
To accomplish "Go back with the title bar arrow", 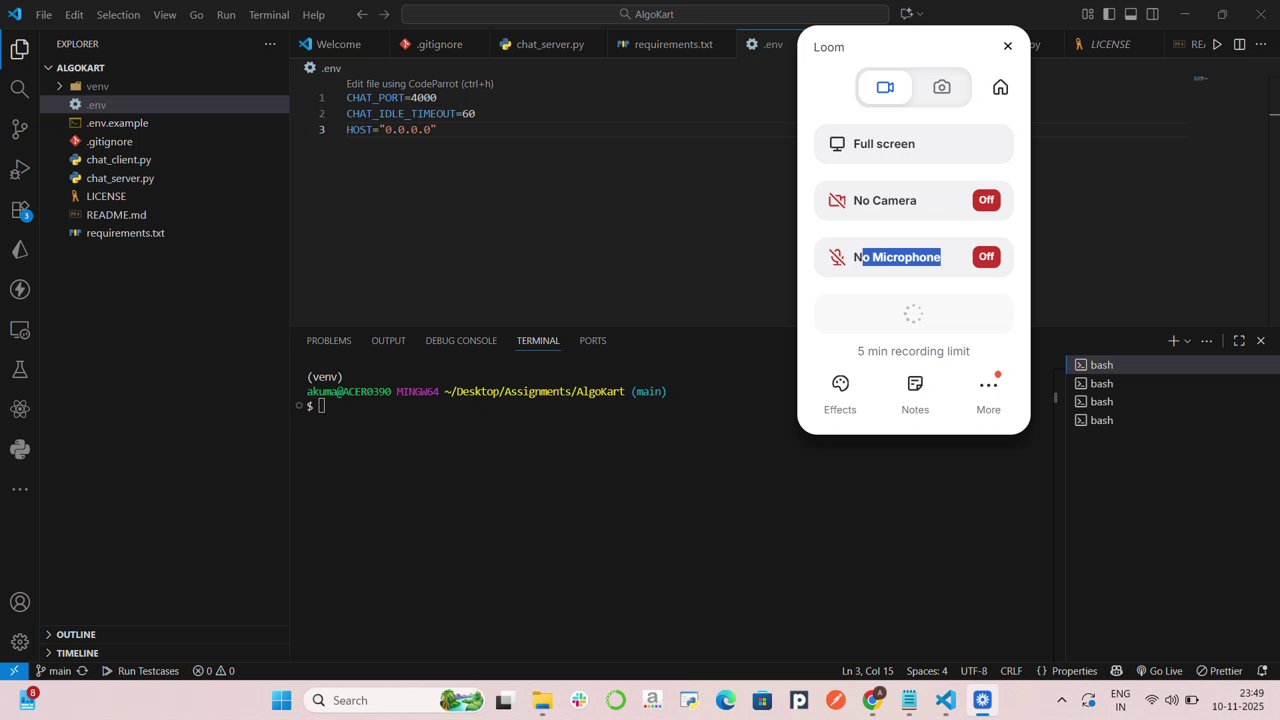I will (x=362, y=14).
